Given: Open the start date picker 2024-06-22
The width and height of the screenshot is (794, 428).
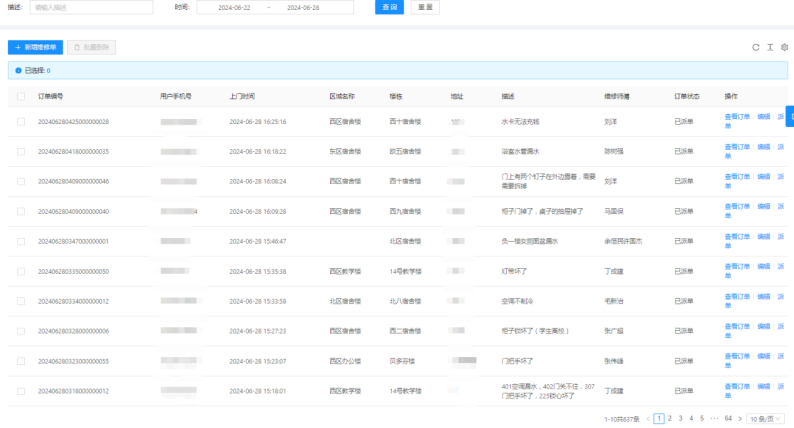Looking at the screenshot, I should point(234,7).
